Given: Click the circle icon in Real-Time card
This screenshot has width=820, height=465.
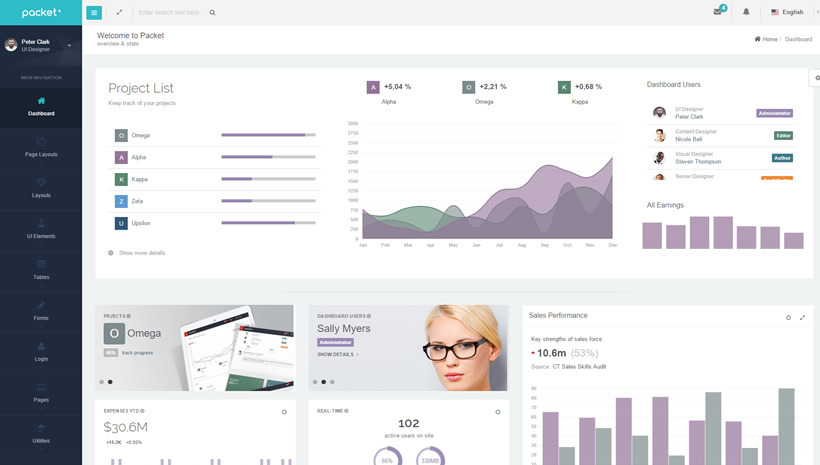Looking at the screenshot, I should [x=498, y=412].
